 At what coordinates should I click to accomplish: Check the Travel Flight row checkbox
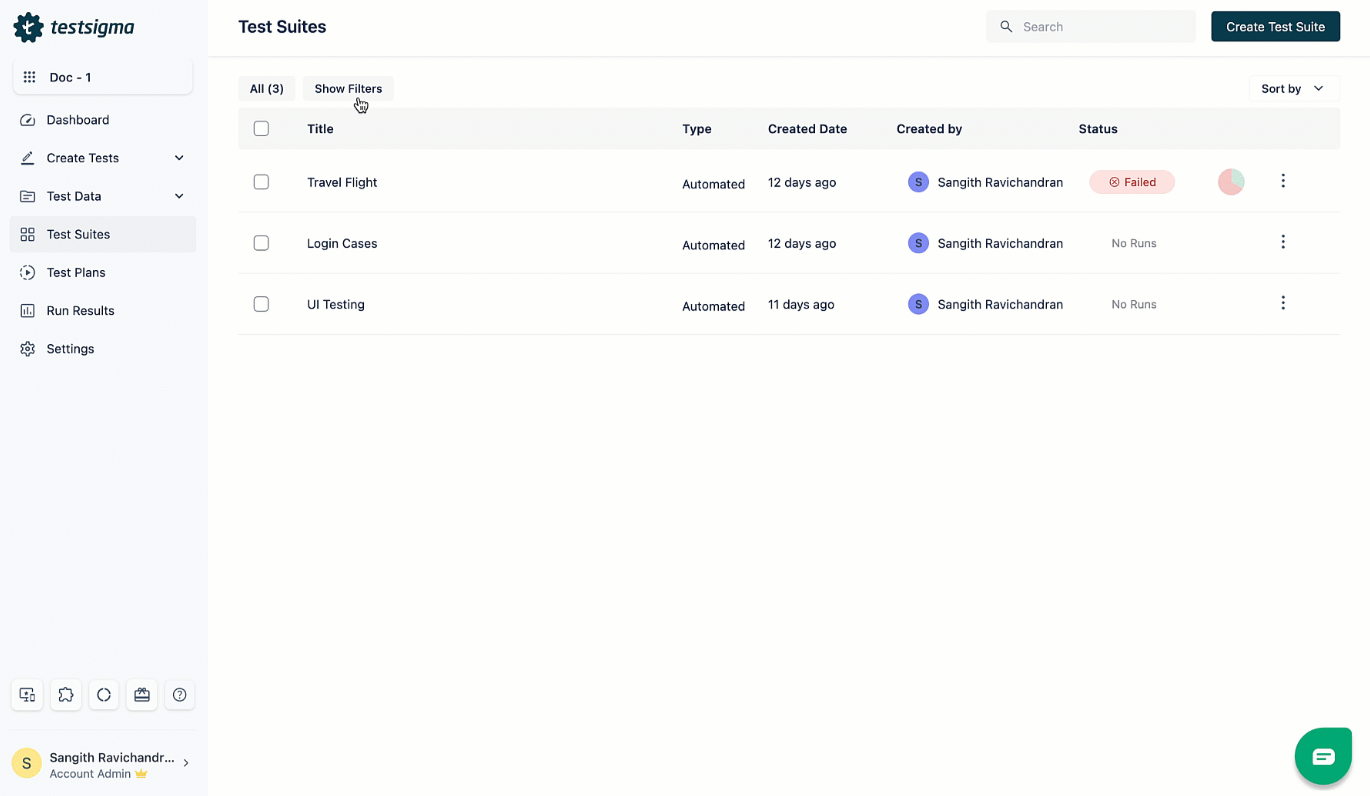pos(261,182)
